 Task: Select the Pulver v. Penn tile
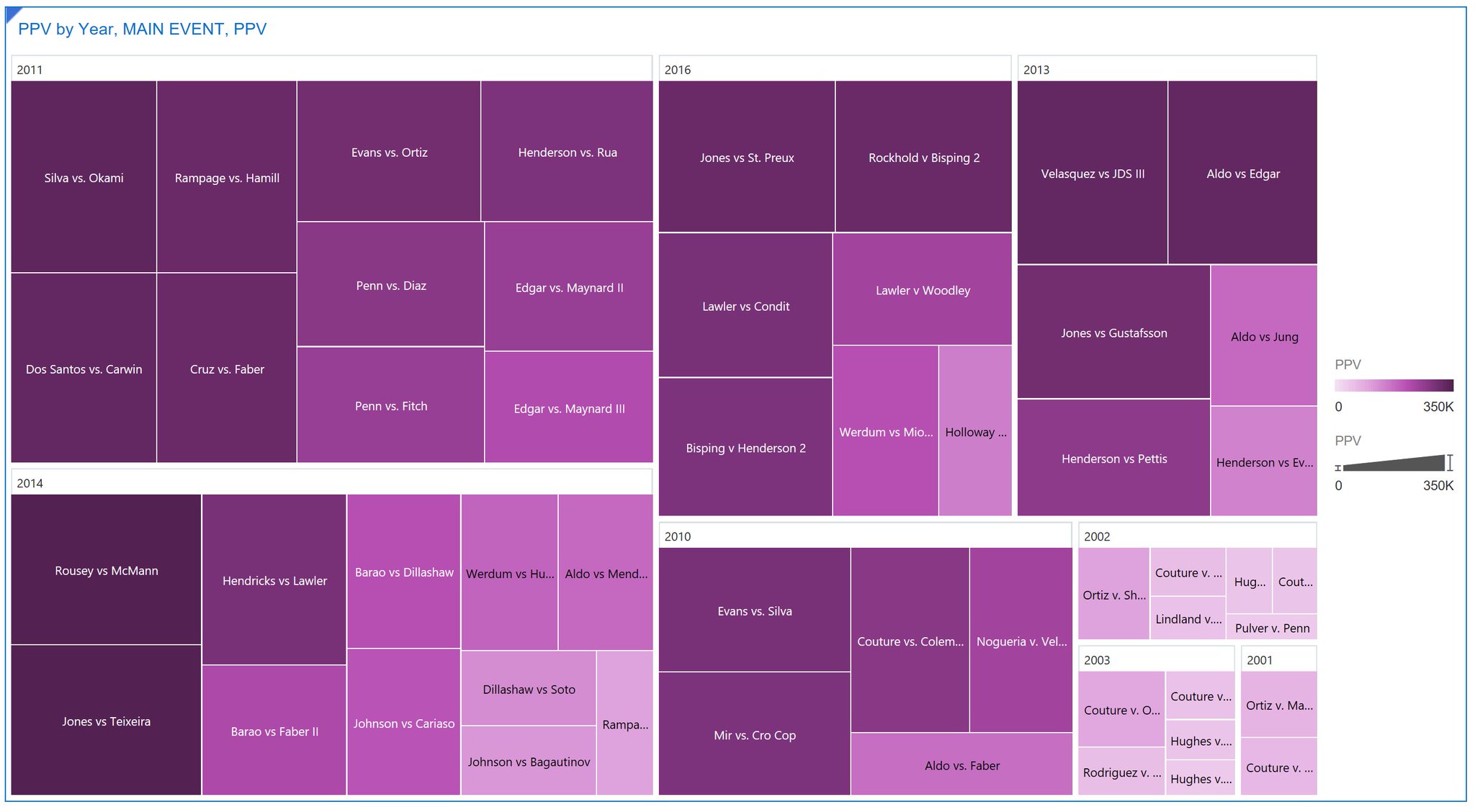(1272, 627)
